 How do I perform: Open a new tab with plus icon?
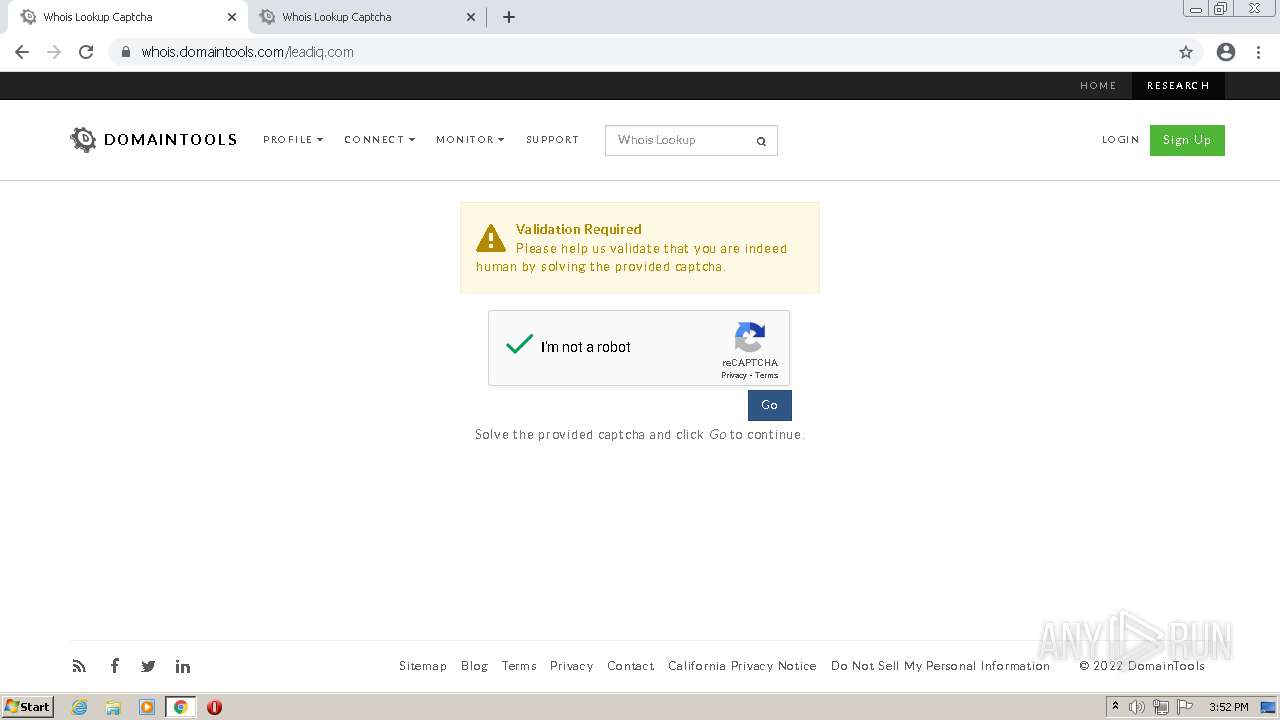(x=509, y=17)
